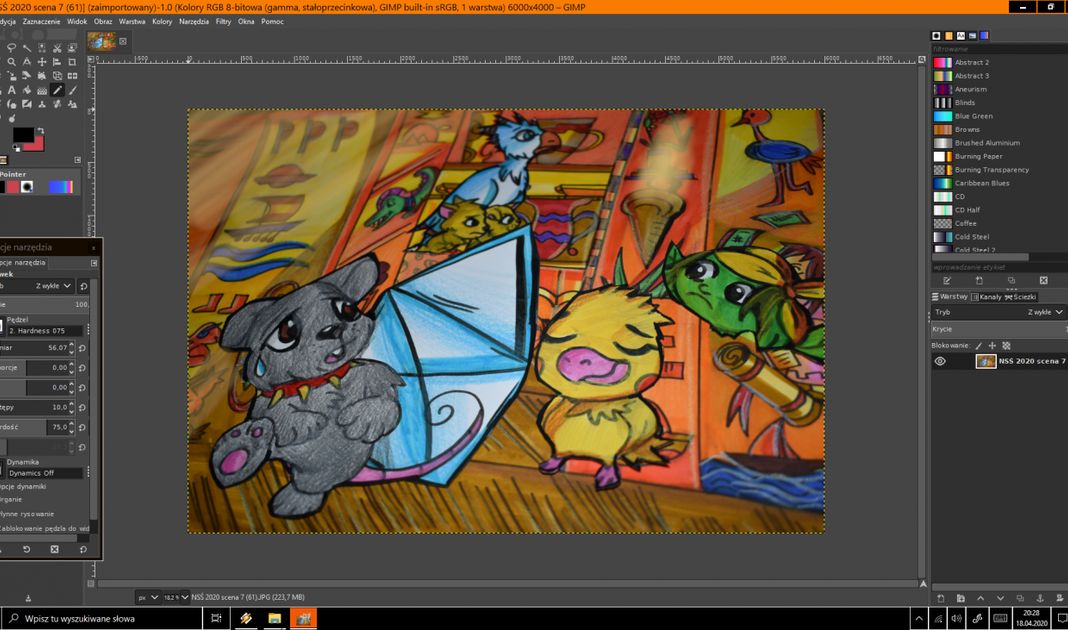Image resolution: width=1068 pixels, height=630 pixels.
Task: Open the Kolory menu
Action: (x=162, y=22)
